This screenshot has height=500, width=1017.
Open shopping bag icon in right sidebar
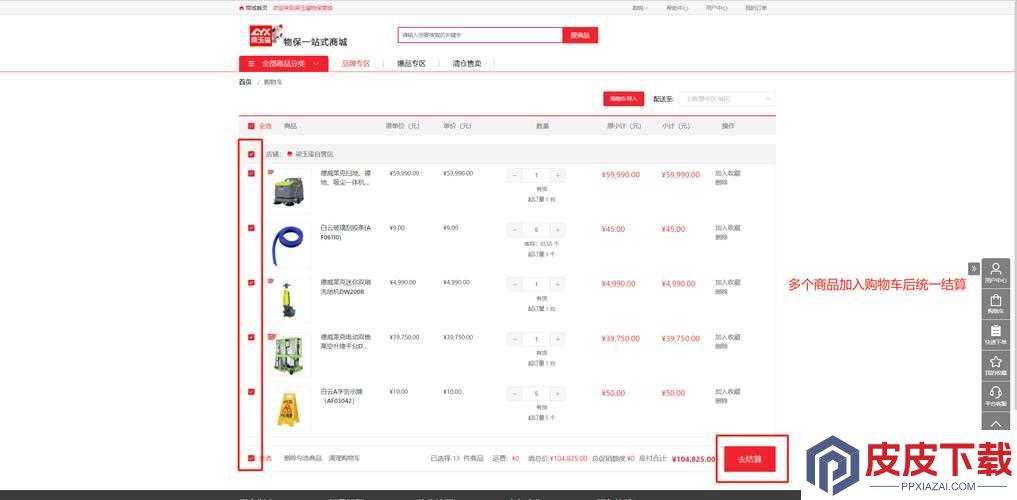point(996,304)
